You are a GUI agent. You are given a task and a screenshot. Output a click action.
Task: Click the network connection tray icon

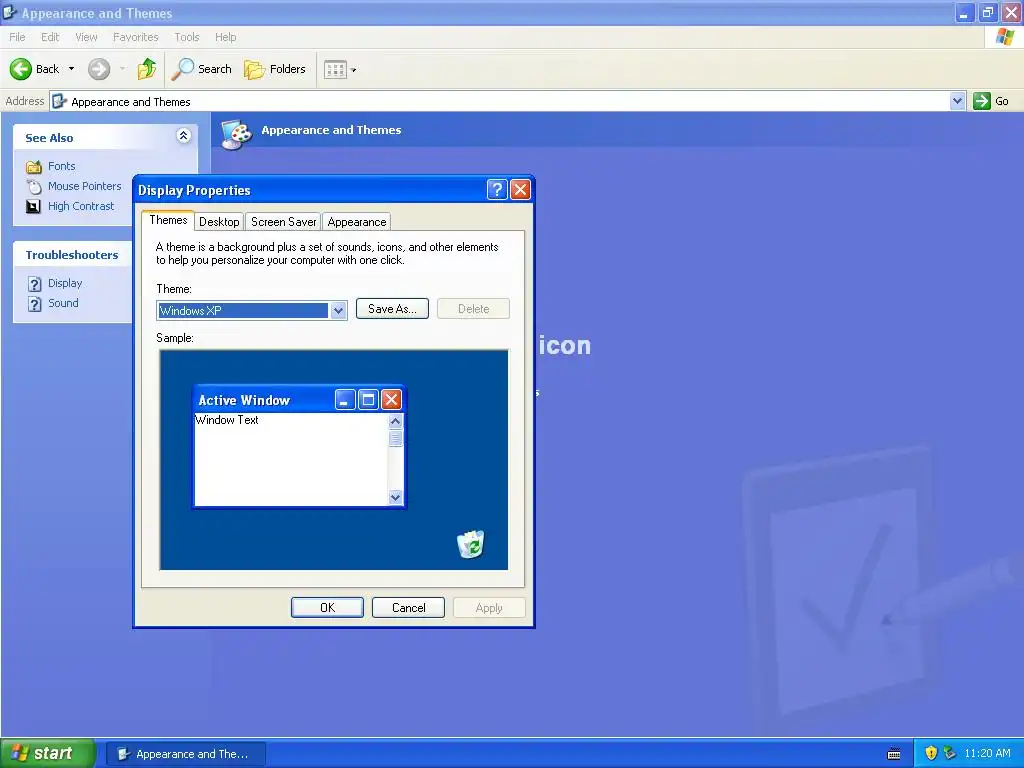pos(949,753)
